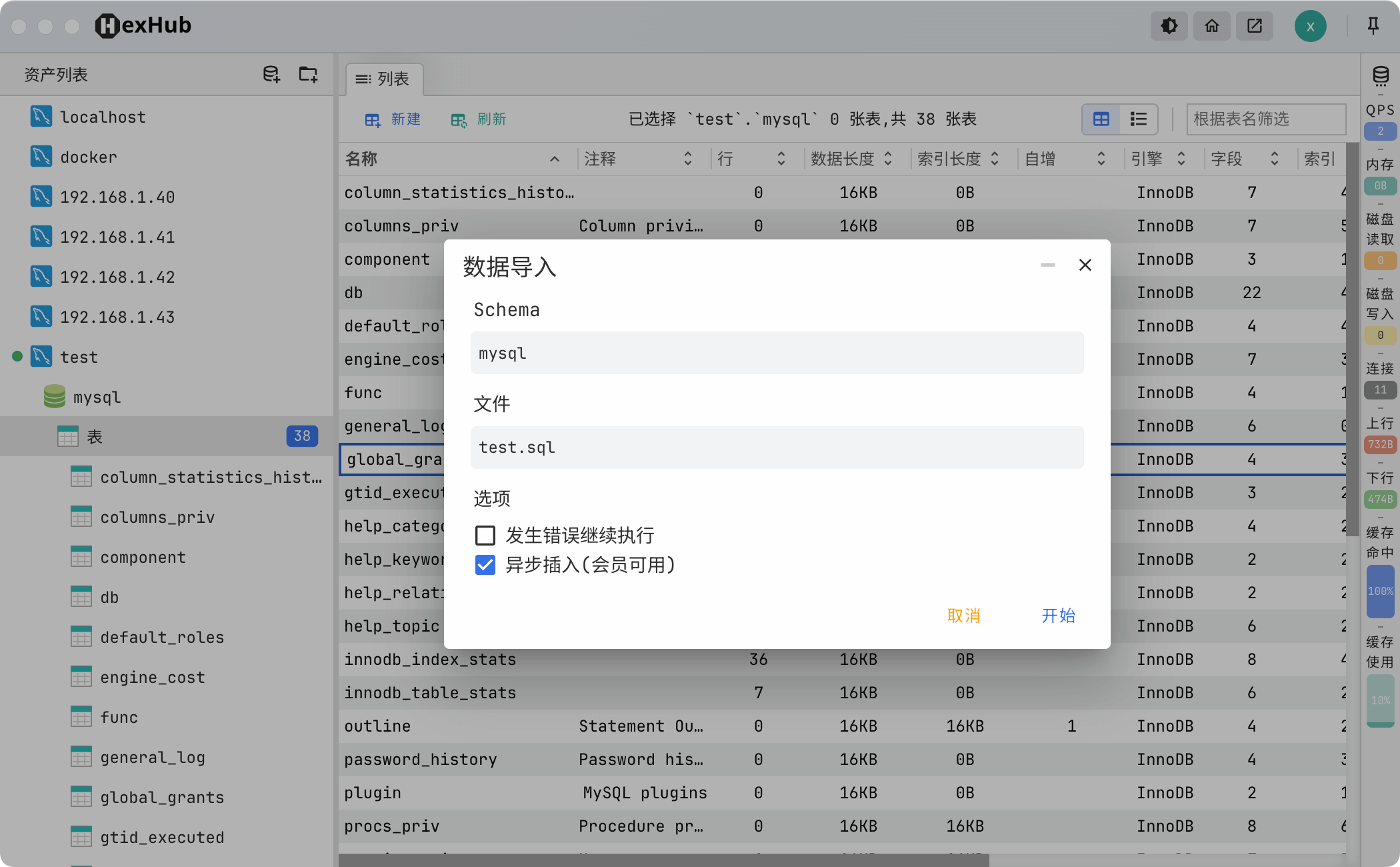Click the home icon in the title bar

(x=1211, y=26)
